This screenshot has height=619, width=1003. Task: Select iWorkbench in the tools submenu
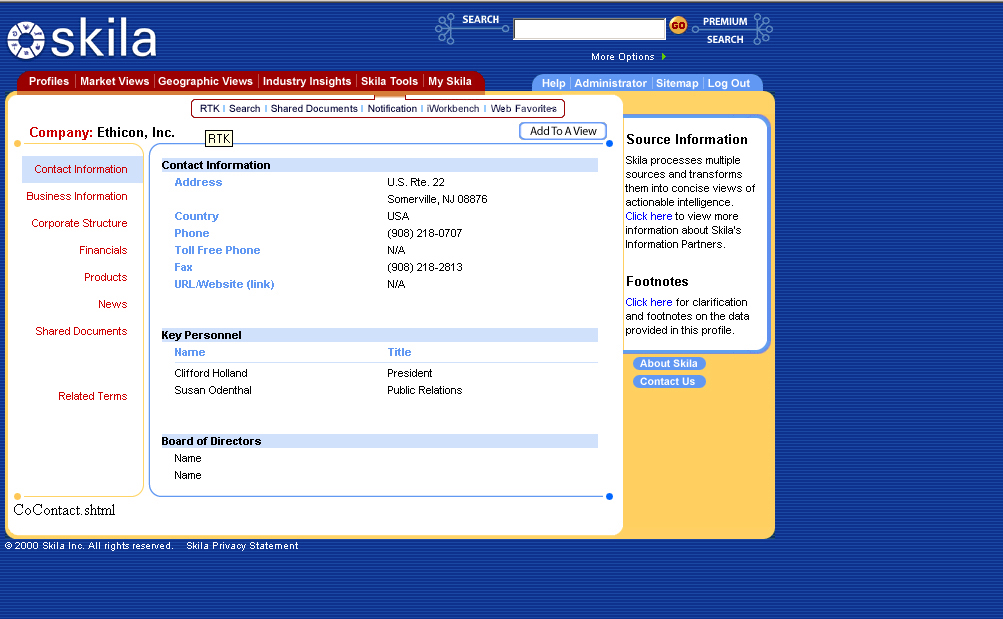click(x=453, y=109)
